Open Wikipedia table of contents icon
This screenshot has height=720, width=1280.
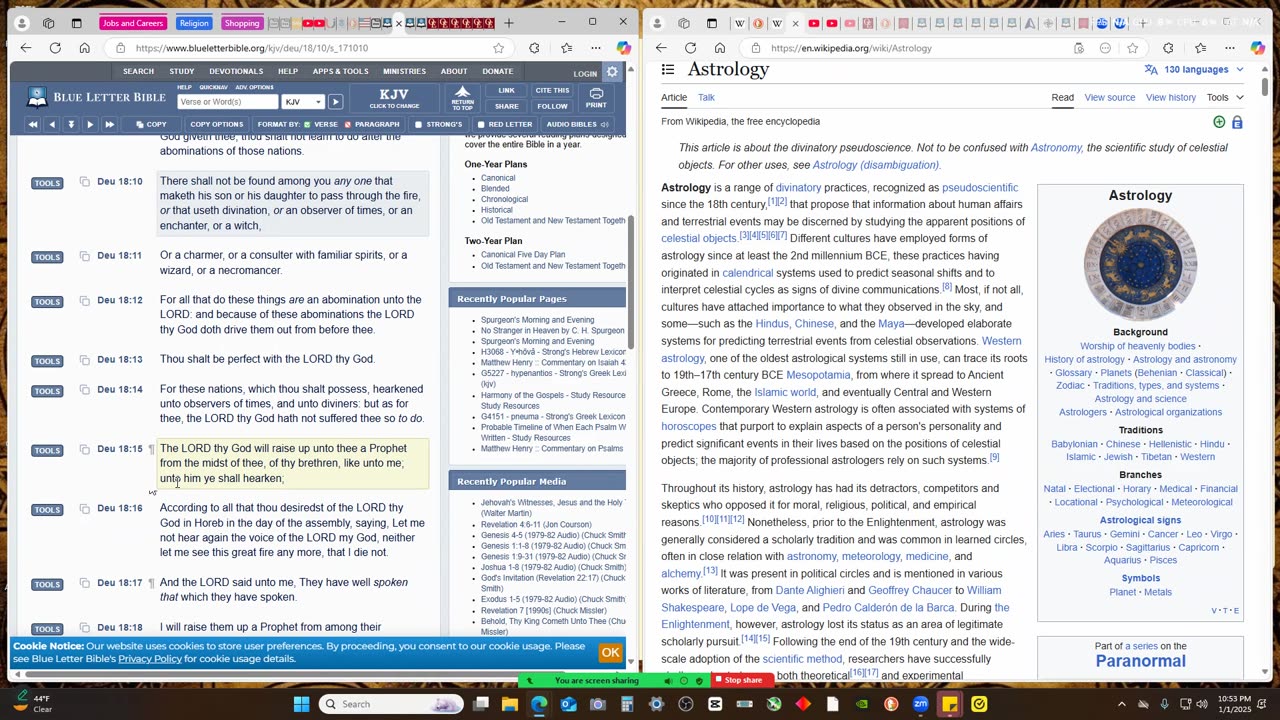point(668,69)
